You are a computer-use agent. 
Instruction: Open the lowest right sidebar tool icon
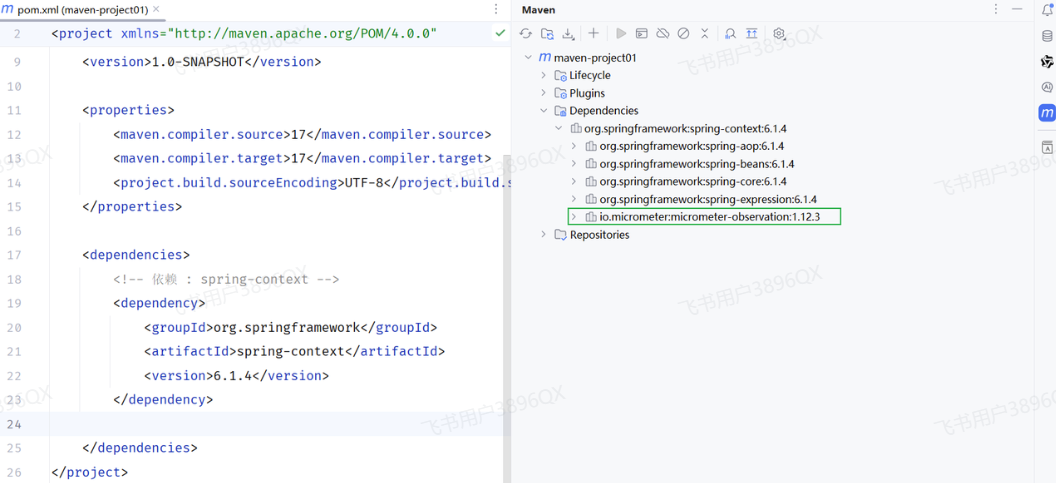pos(1047,148)
